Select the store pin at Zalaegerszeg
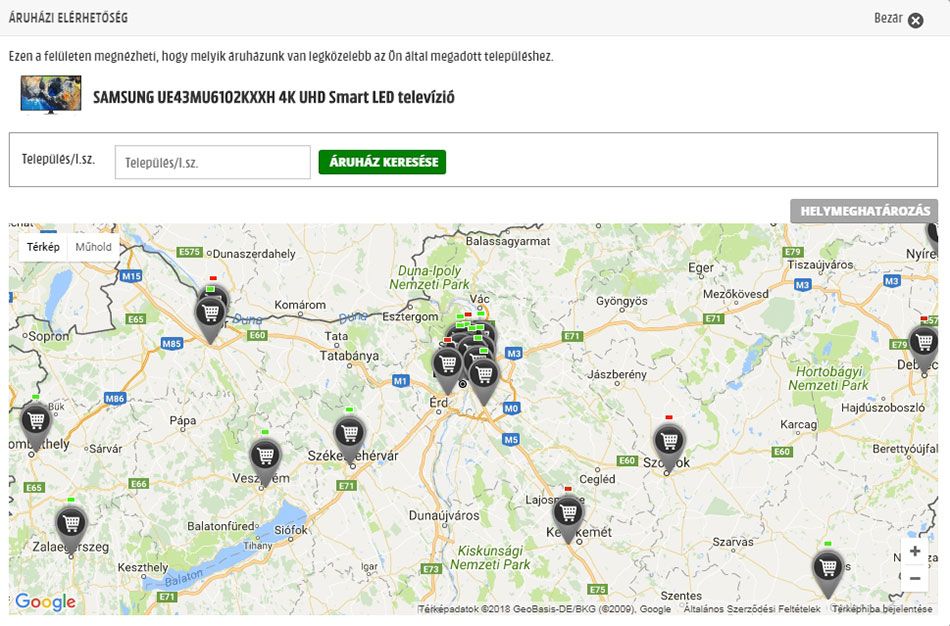 (70, 523)
